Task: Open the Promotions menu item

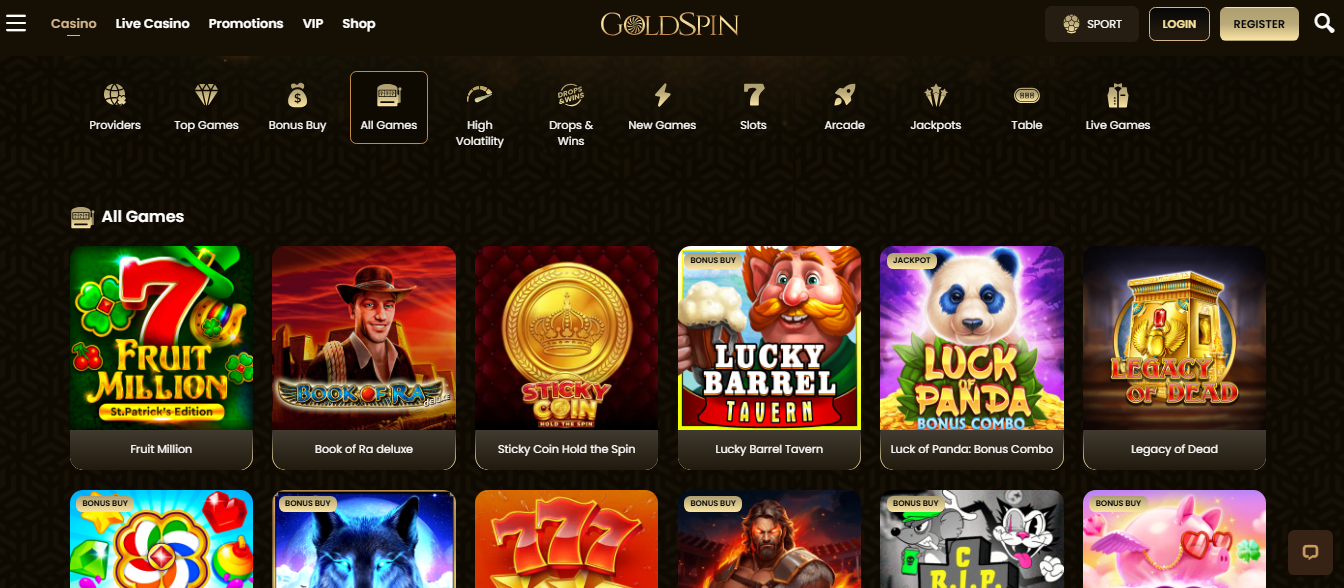Action: (246, 23)
